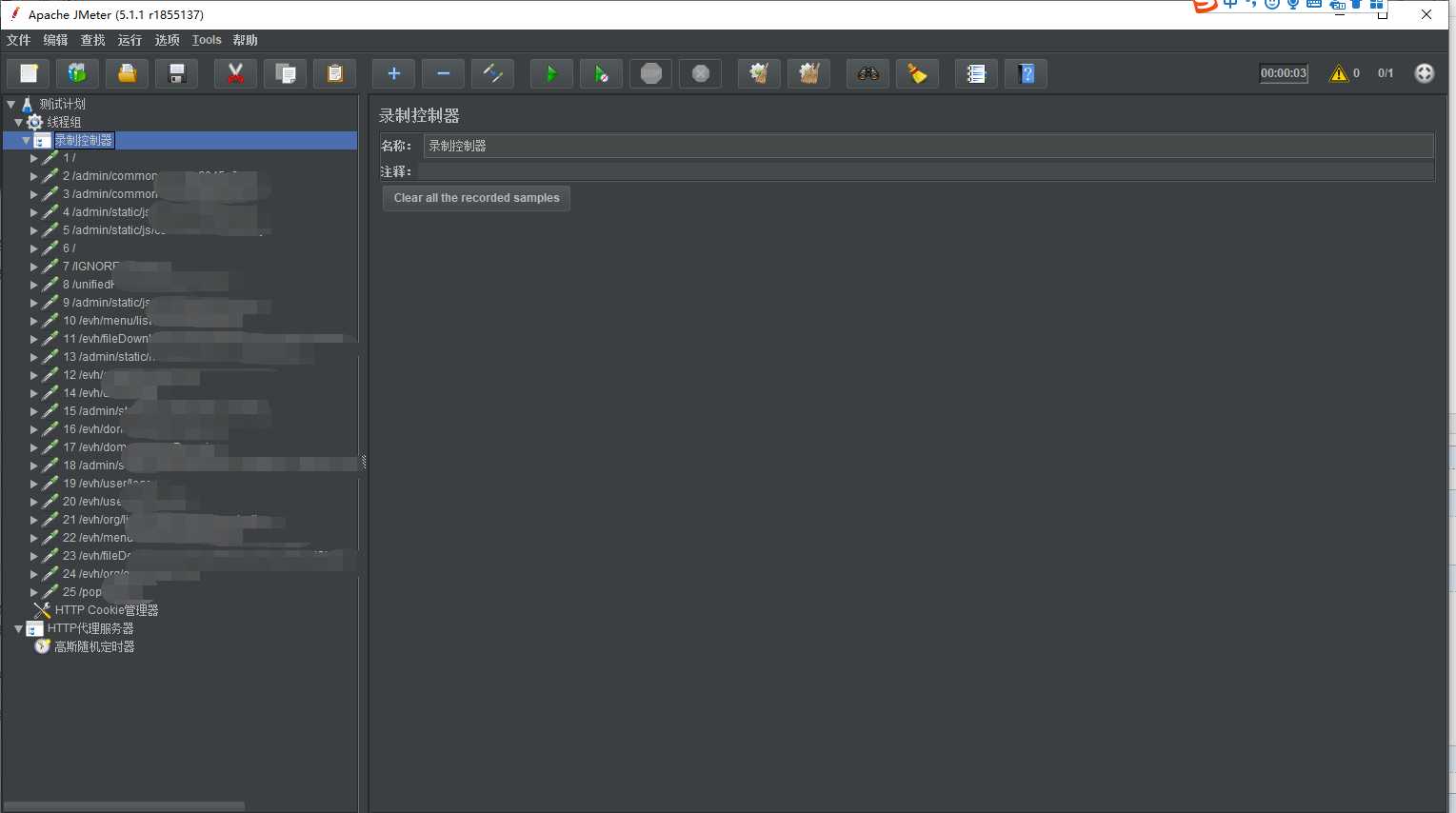Click the 线程组 gear icon
1456x813 pixels.
click(x=34, y=122)
